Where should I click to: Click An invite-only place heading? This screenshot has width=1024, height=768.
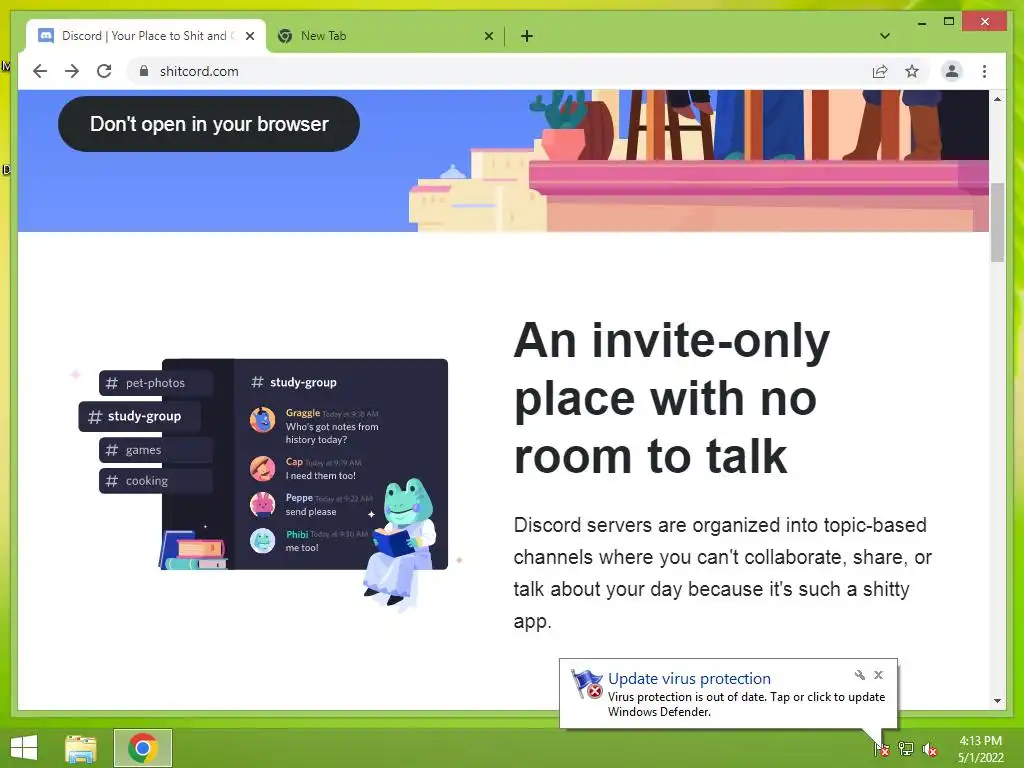671,398
